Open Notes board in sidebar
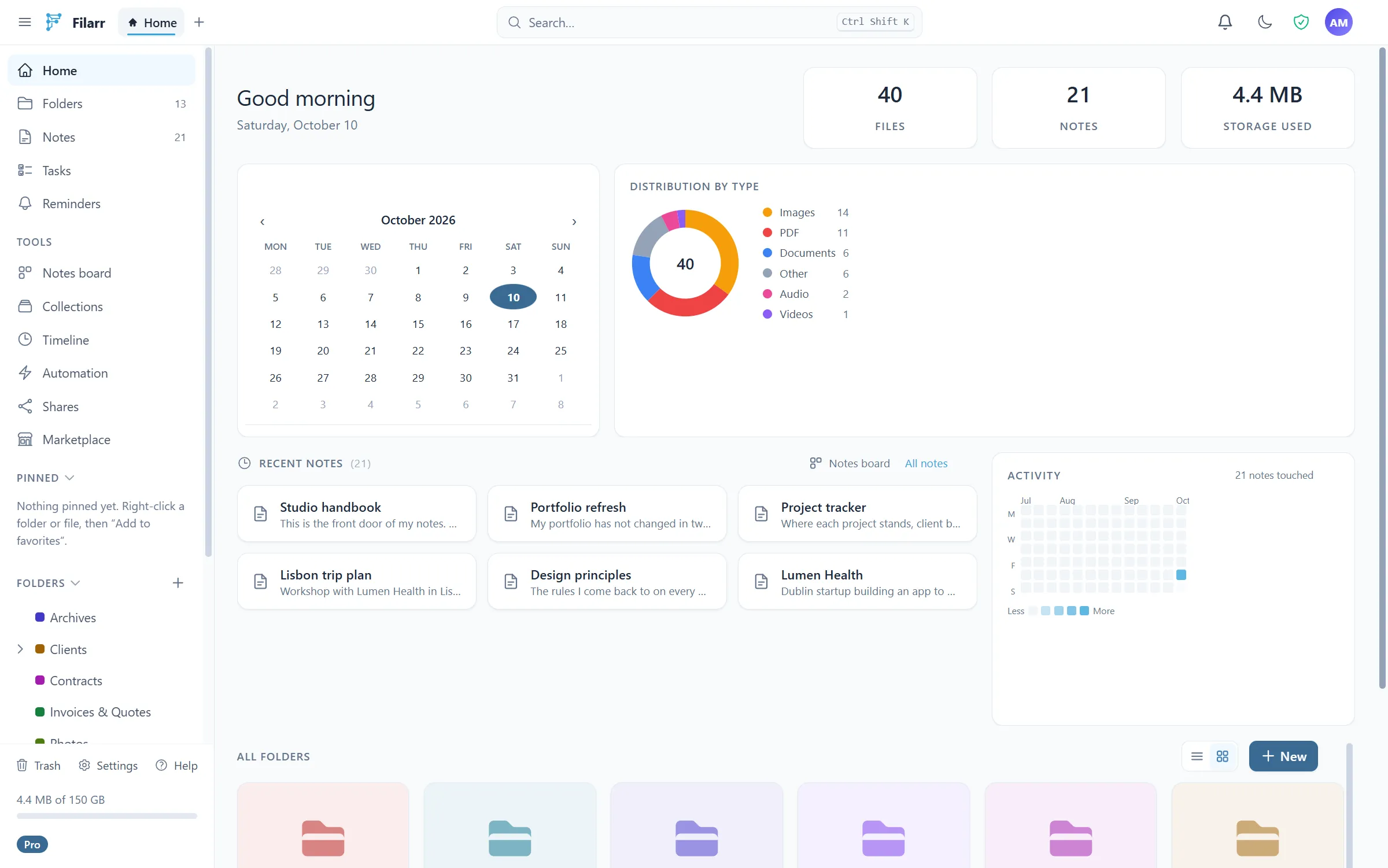 tap(102, 273)
